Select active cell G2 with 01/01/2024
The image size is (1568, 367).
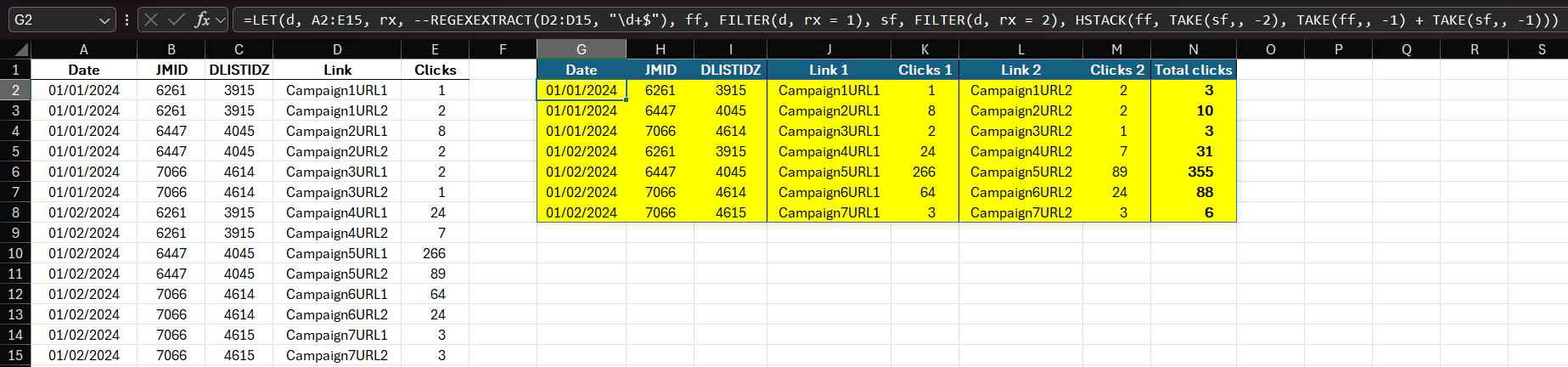582,90
